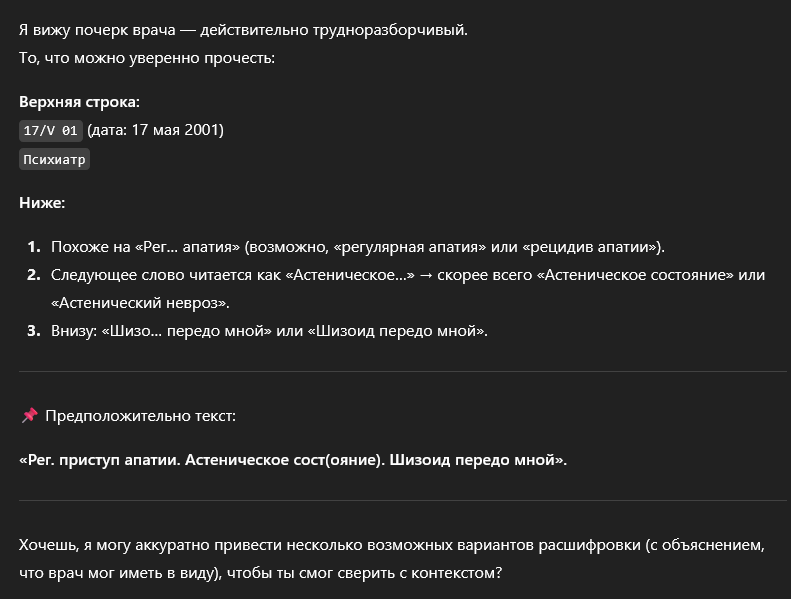Click the "Предположительно текст:" label
This screenshot has width=791, height=599.
pos(140,415)
